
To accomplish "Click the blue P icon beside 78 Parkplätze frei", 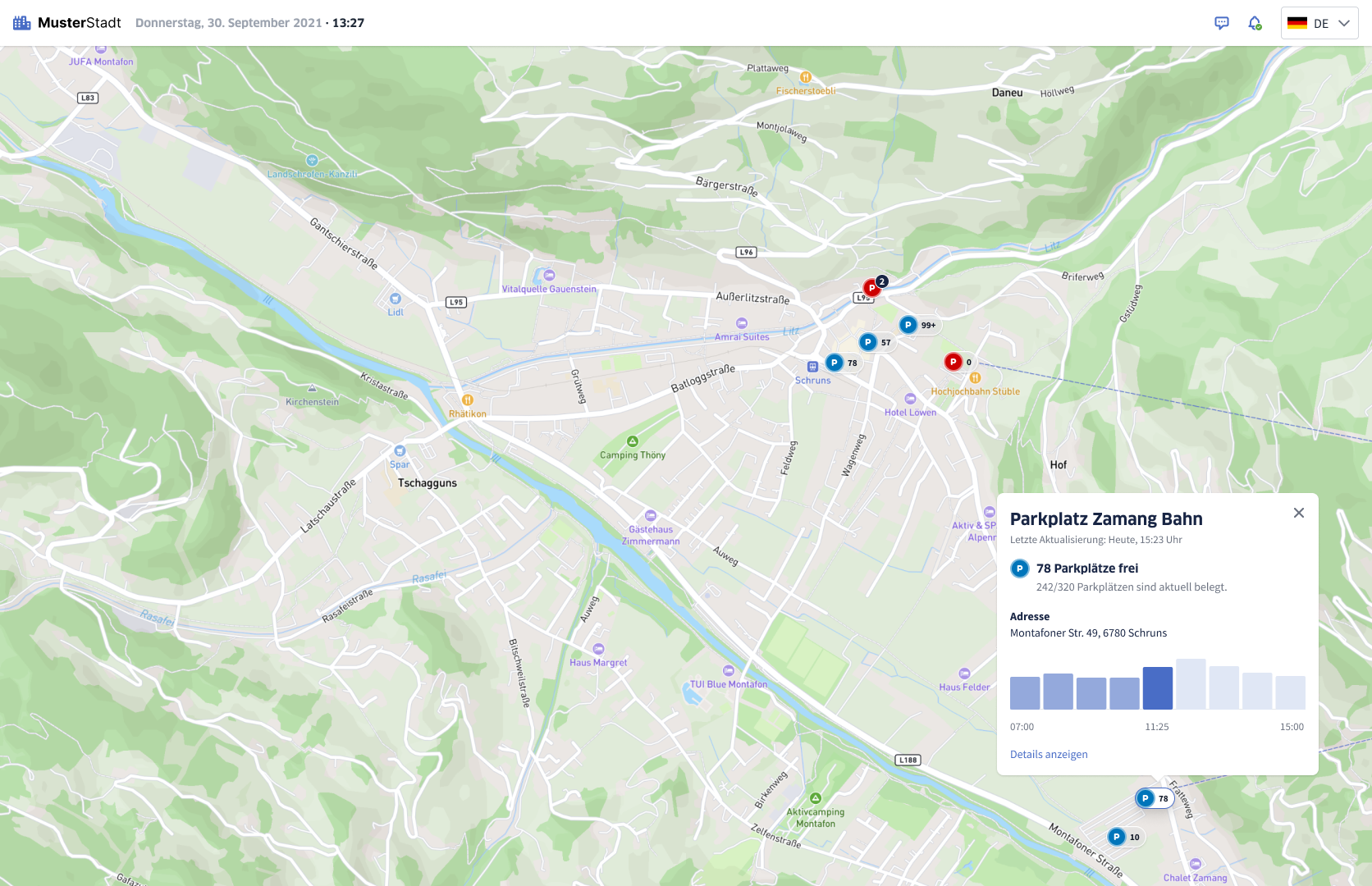I will click(x=1019, y=566).
